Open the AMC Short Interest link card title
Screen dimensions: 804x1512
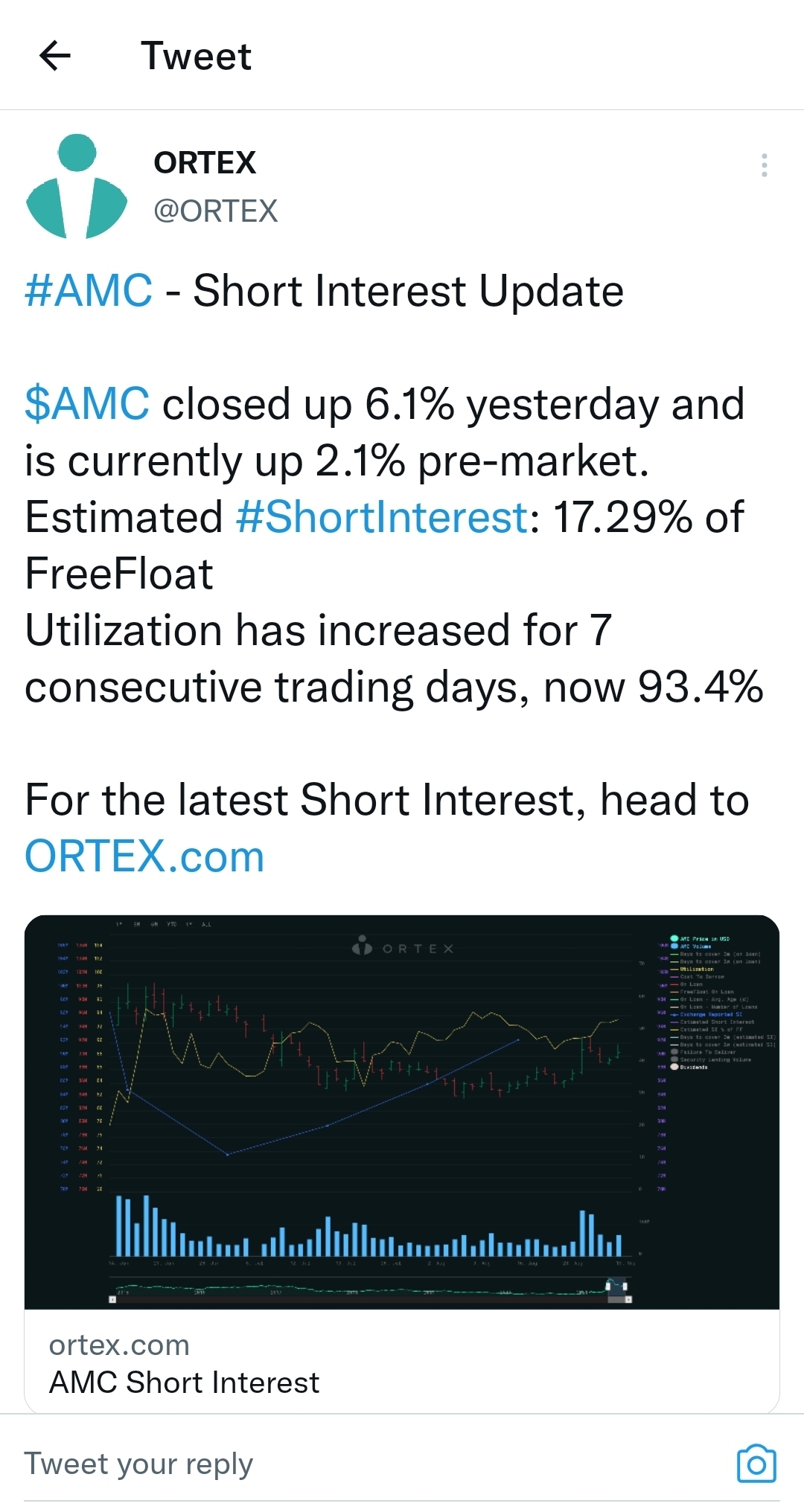[x=184, y=1383]
